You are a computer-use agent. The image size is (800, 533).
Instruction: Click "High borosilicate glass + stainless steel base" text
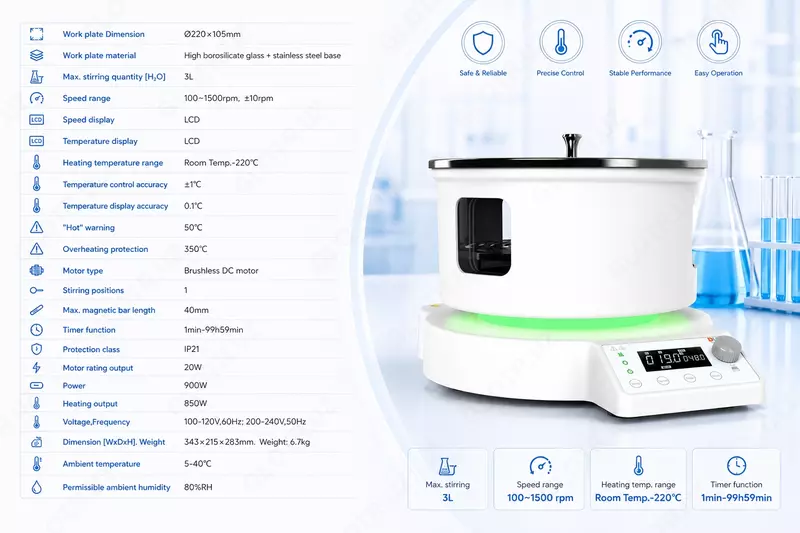point(262,56)
